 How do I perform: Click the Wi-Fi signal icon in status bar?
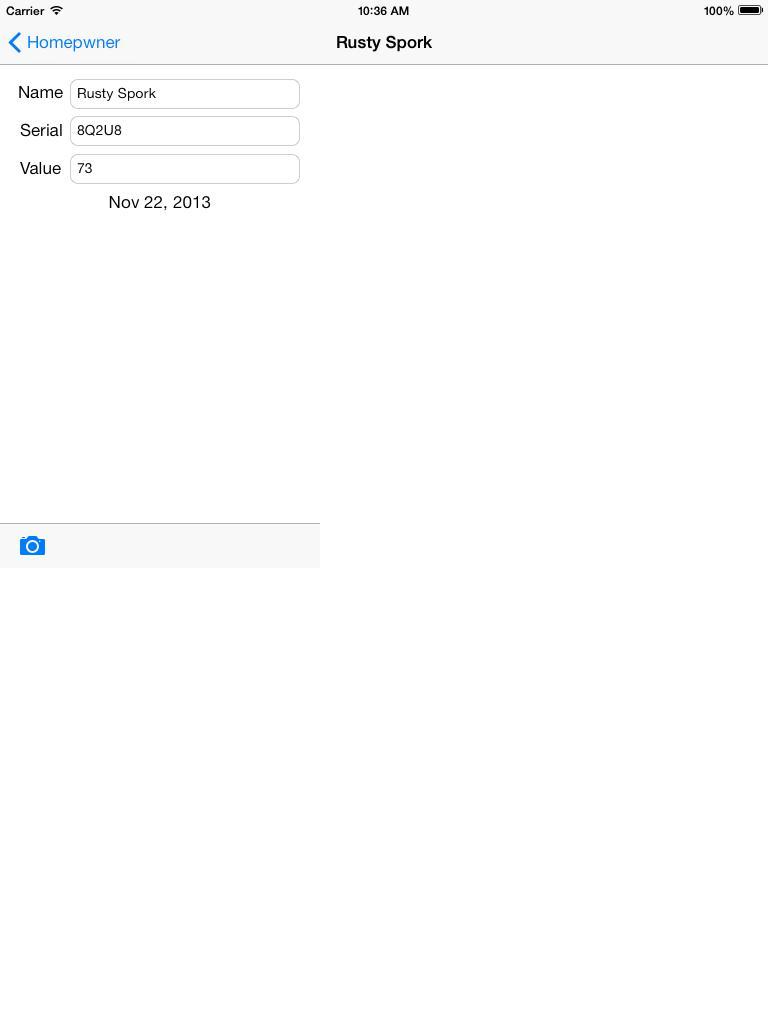[57, 10]
